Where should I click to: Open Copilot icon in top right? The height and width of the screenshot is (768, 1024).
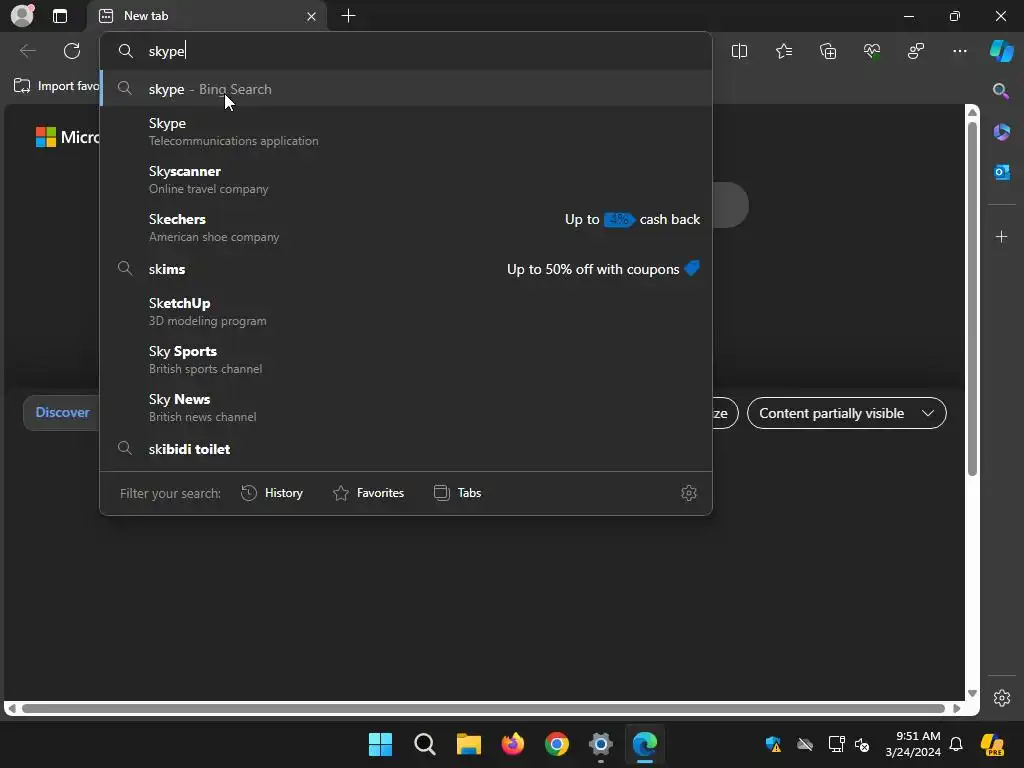click(1002, 51)
